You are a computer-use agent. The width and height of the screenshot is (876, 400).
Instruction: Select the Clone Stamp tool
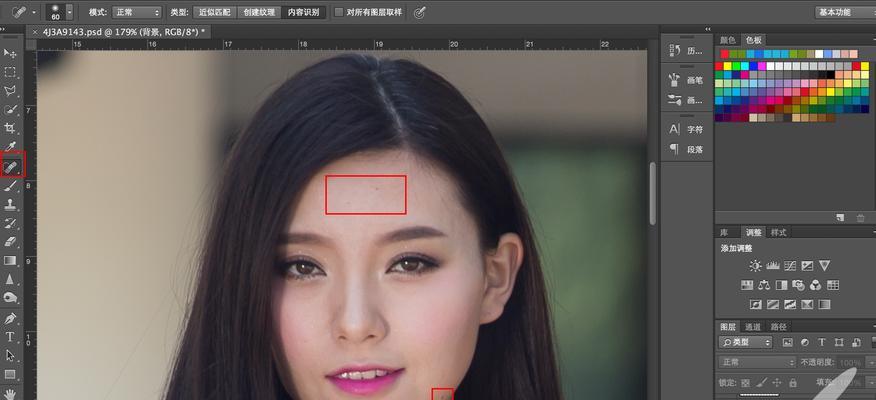tap(10, 204)
